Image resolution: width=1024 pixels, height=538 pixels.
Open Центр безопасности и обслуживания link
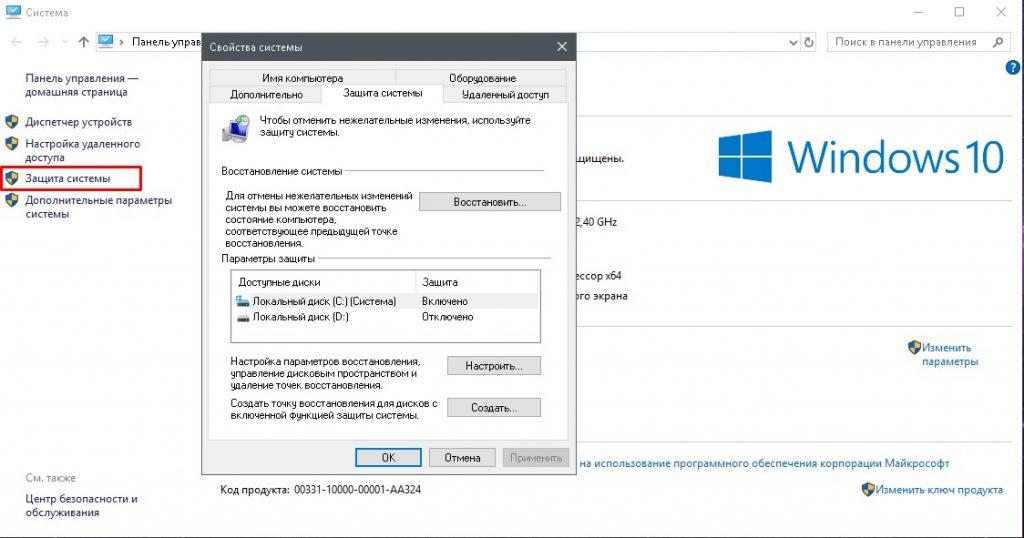pos(81,505)
